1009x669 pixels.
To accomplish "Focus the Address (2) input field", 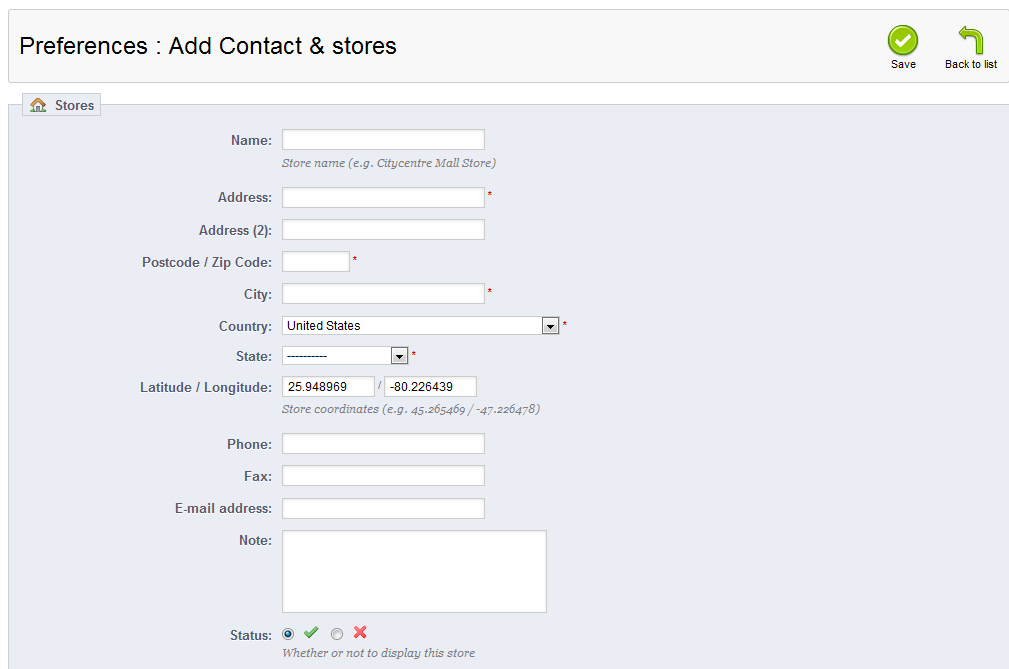I will pyautogui.click(x=384, y=230).
